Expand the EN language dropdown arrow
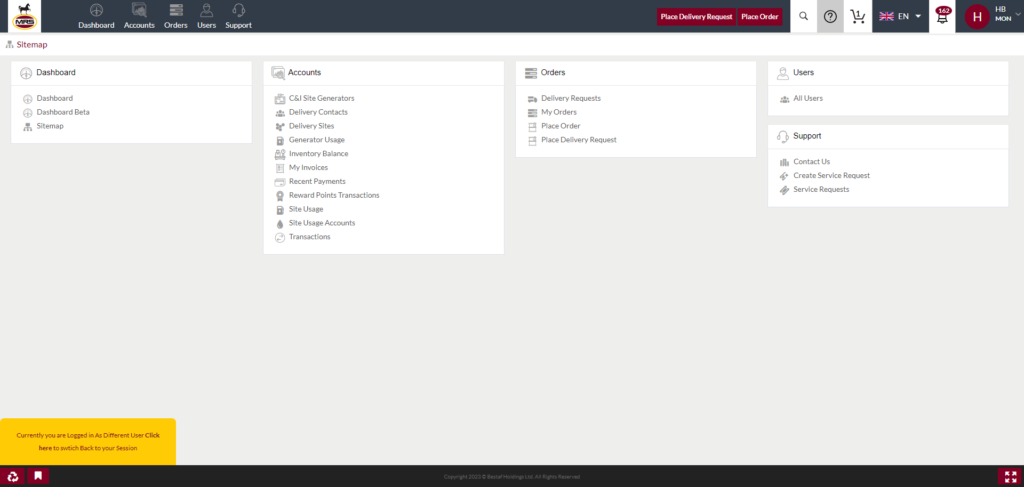 (x=918, y=16)
